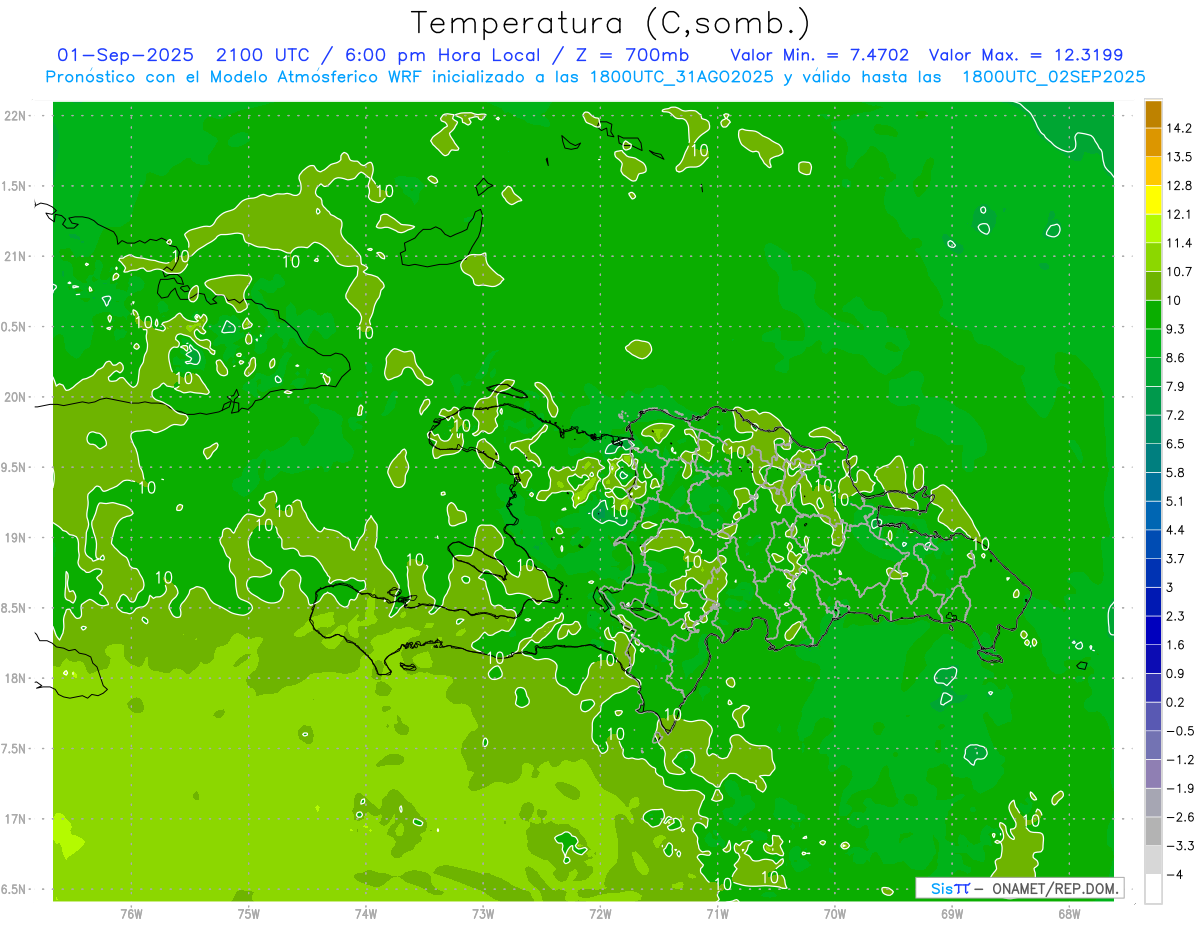
Task: Click the 11.4 colorbar label
Action: [1179, 243]
